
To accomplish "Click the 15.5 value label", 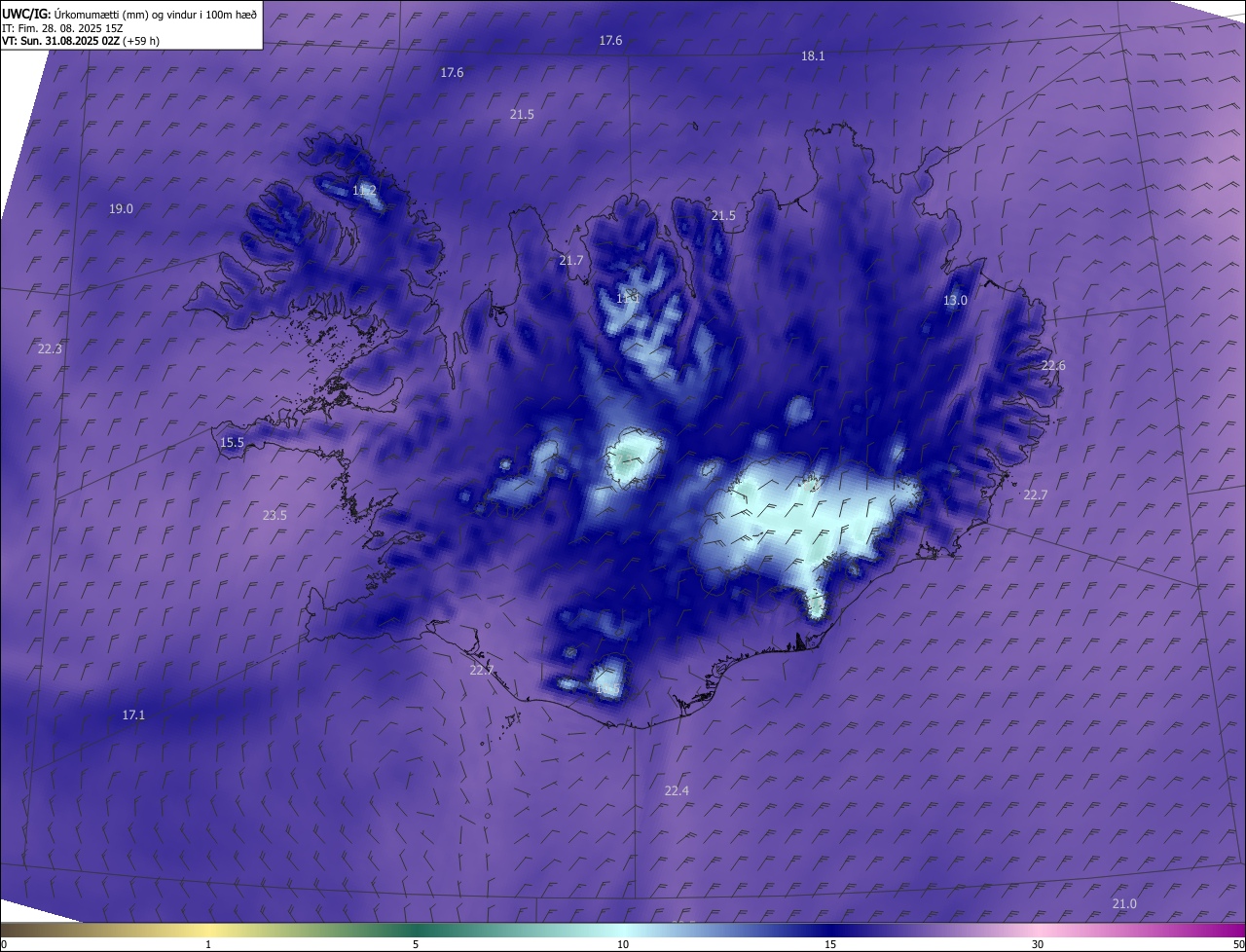I will (x=232, y=443).
